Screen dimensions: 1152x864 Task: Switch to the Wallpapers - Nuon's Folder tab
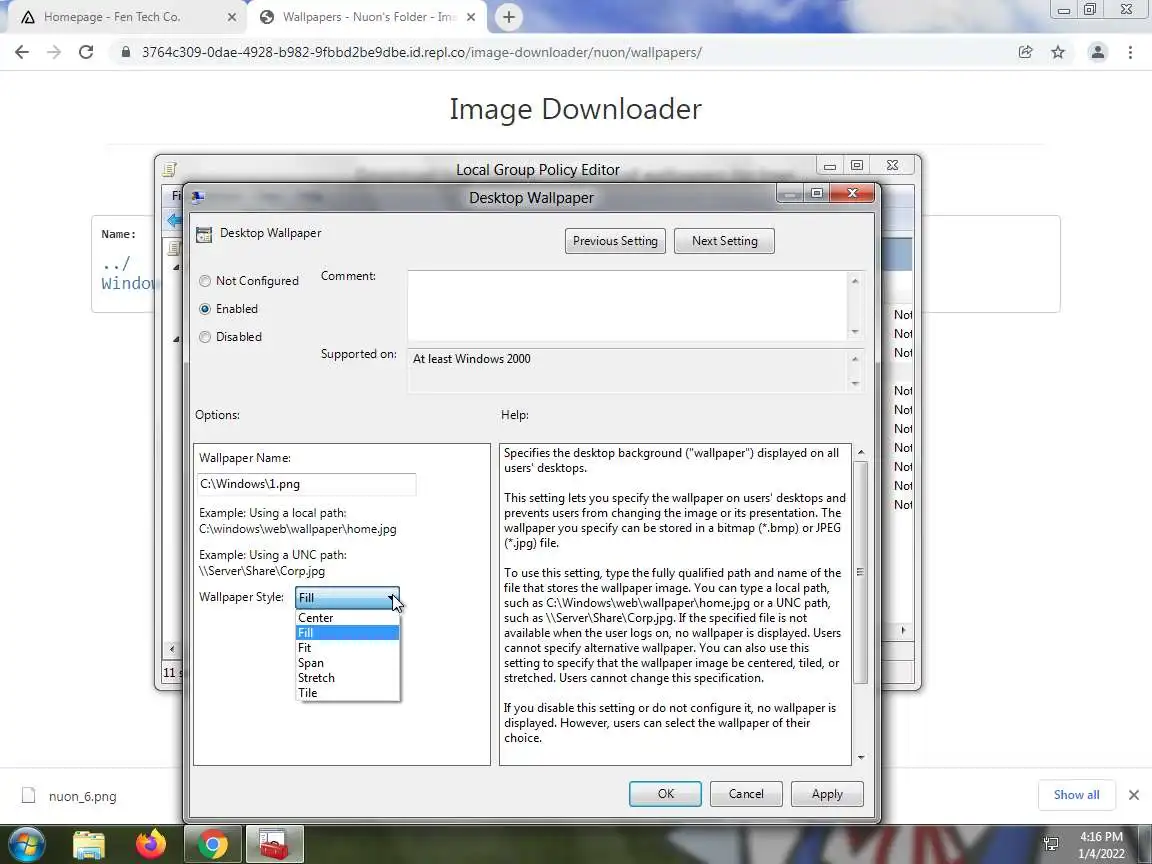[x=367, y=17]
